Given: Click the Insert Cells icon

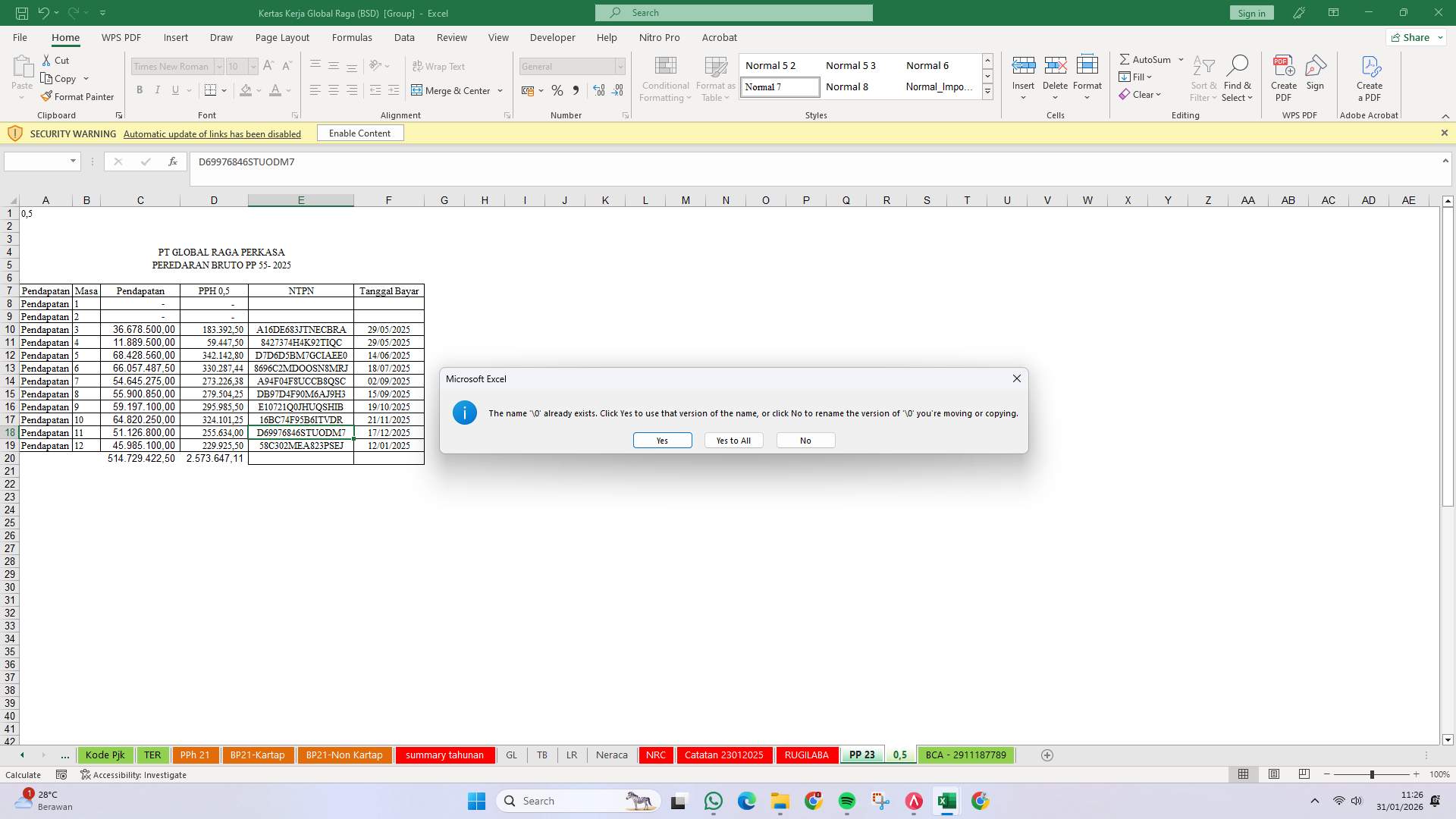Looking at the screenshot, I should (x=1024, y=65).
